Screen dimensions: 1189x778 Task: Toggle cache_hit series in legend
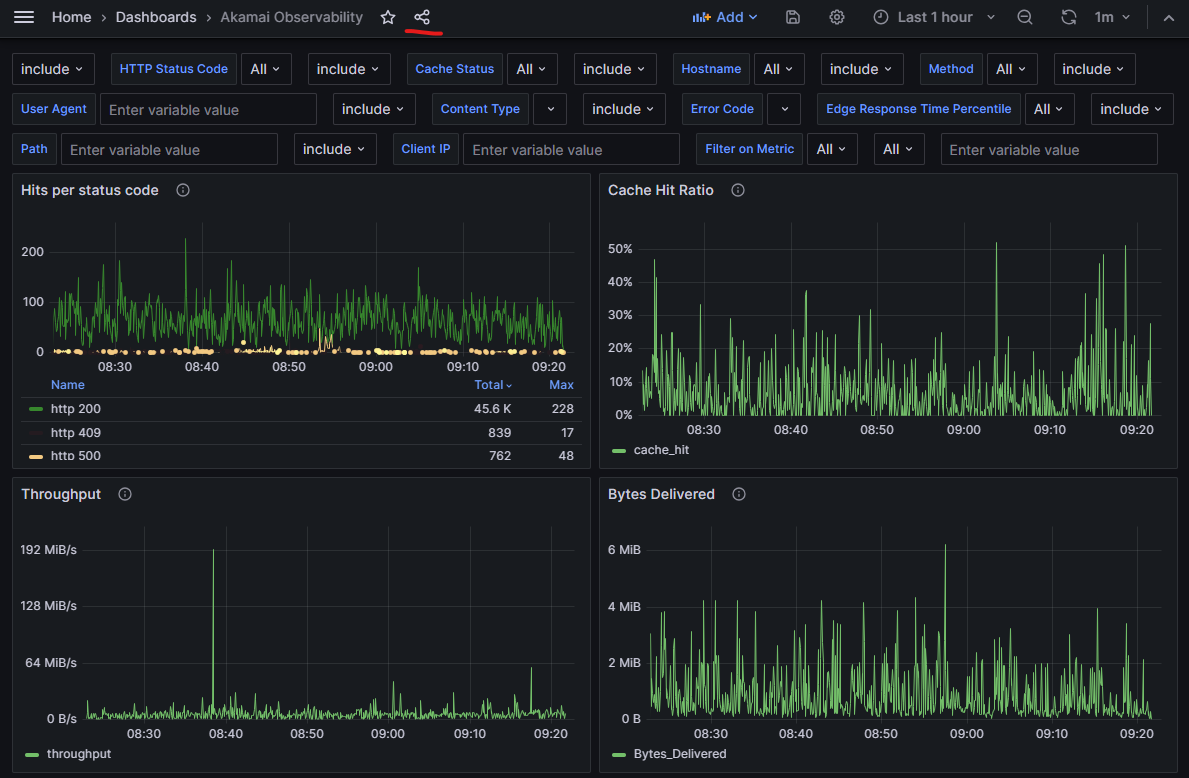pyautogui.click(x=661, y=450)
